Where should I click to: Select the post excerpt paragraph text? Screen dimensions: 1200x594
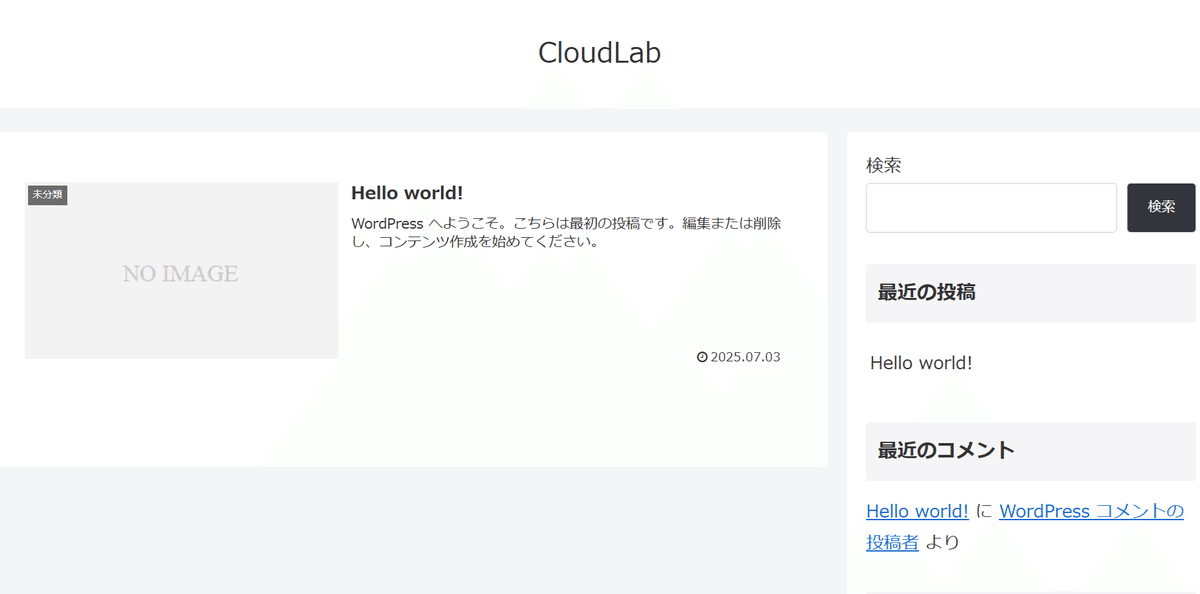565,232
